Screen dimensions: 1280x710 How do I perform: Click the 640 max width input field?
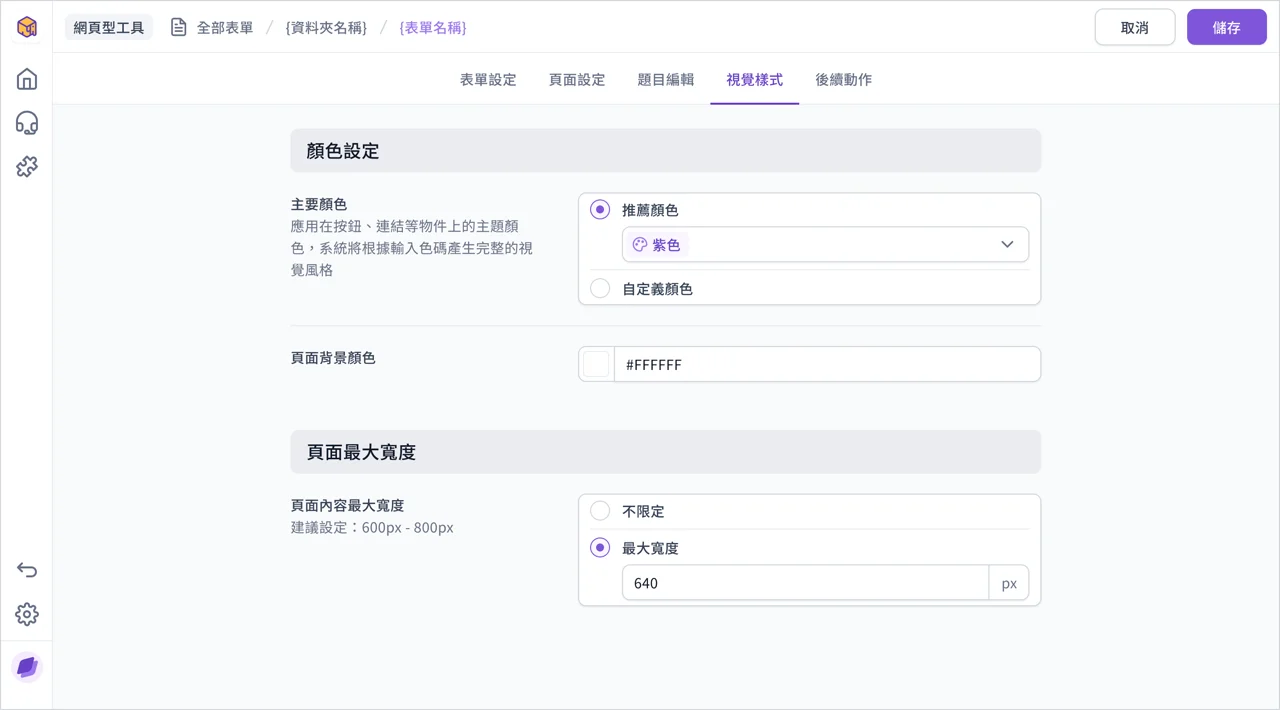tap(805, 583)
